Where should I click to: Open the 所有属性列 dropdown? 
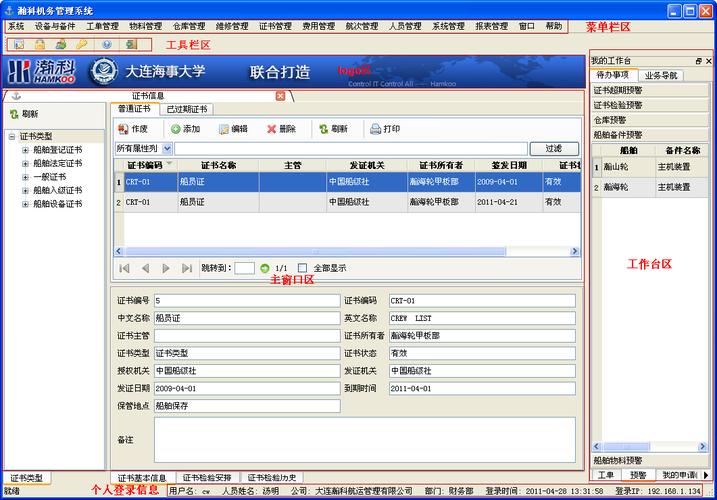pyautogui.click(x=167, y=148)
